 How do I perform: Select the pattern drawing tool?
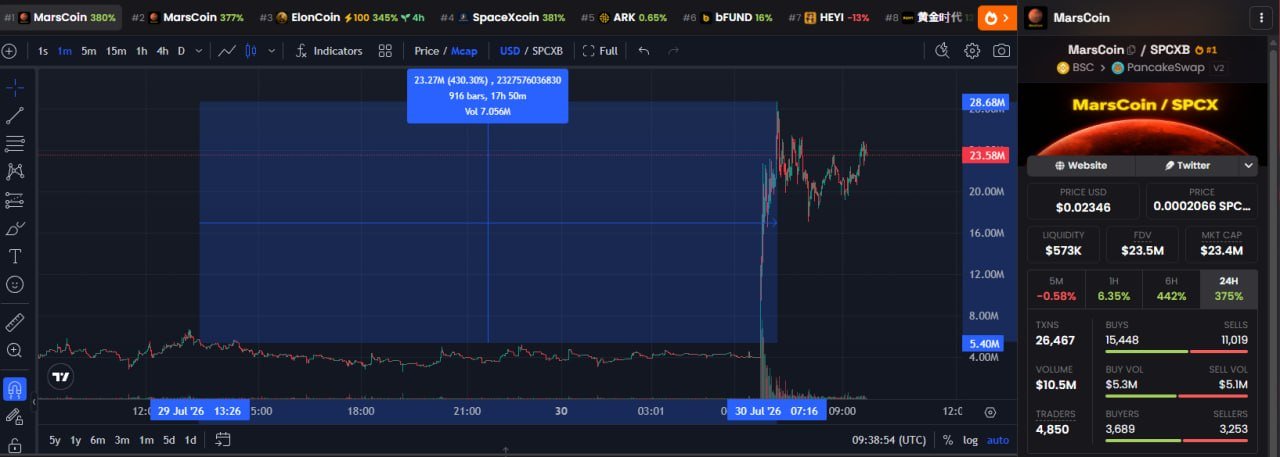pos(15,172)
